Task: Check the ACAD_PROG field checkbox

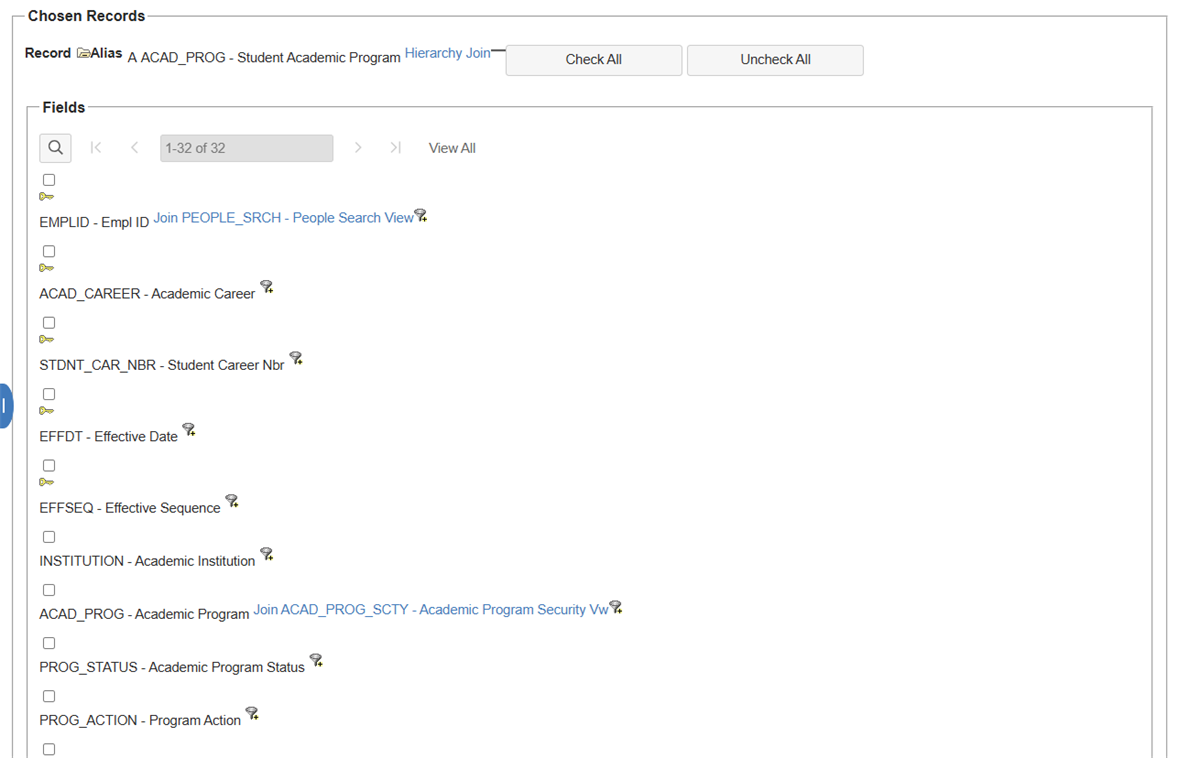Action: pyautogui.click(x=49, y=590)
